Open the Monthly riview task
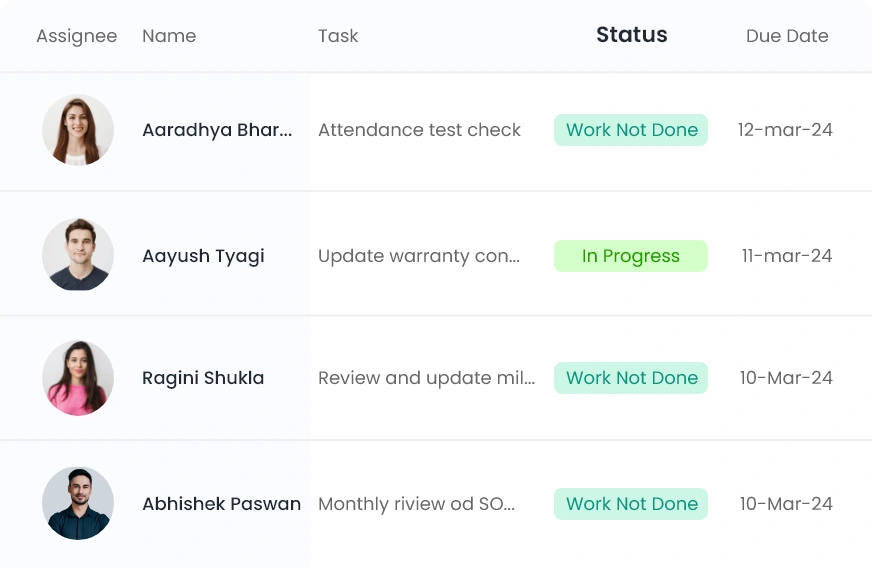Image resolution: width=872 pixels, height=568 pixels. pos(416,504)
